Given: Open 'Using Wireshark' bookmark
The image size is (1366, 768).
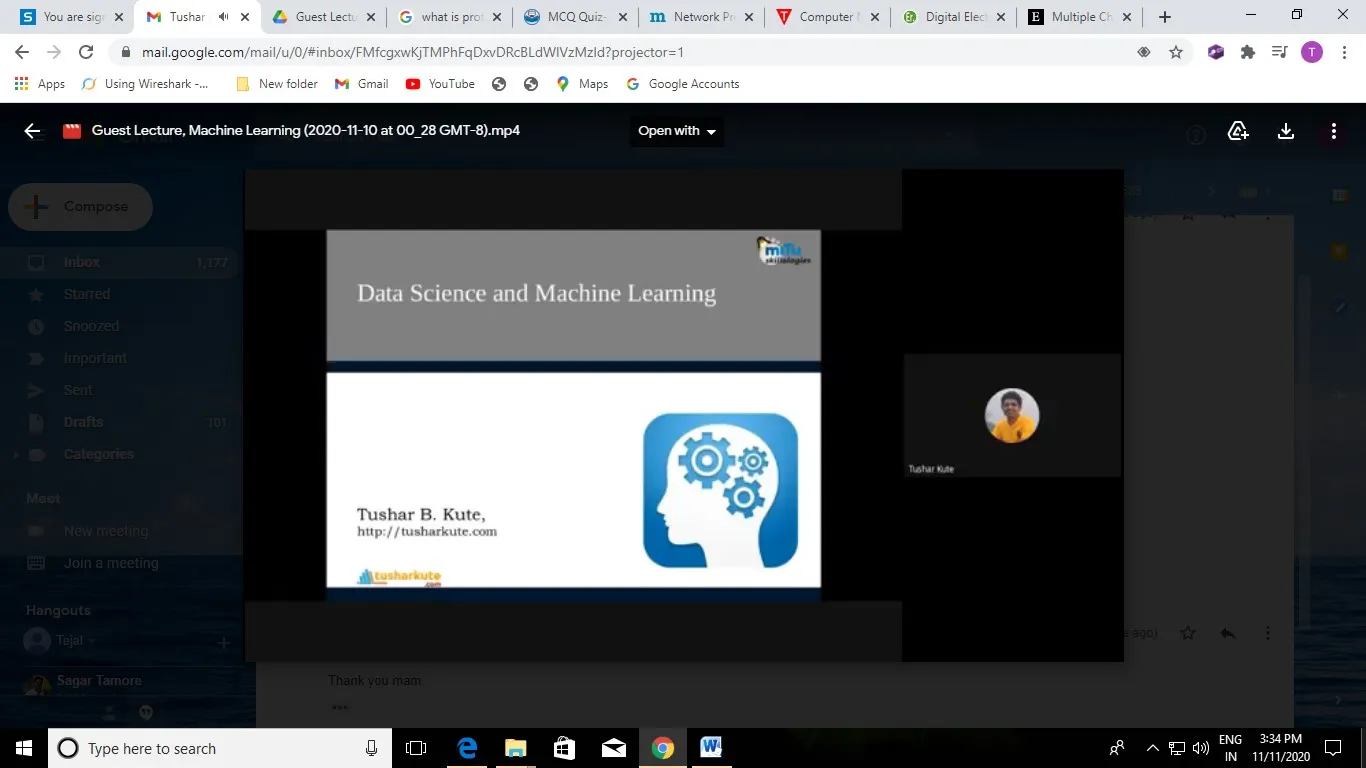Looking at the screenshot, I should point(146,84).
